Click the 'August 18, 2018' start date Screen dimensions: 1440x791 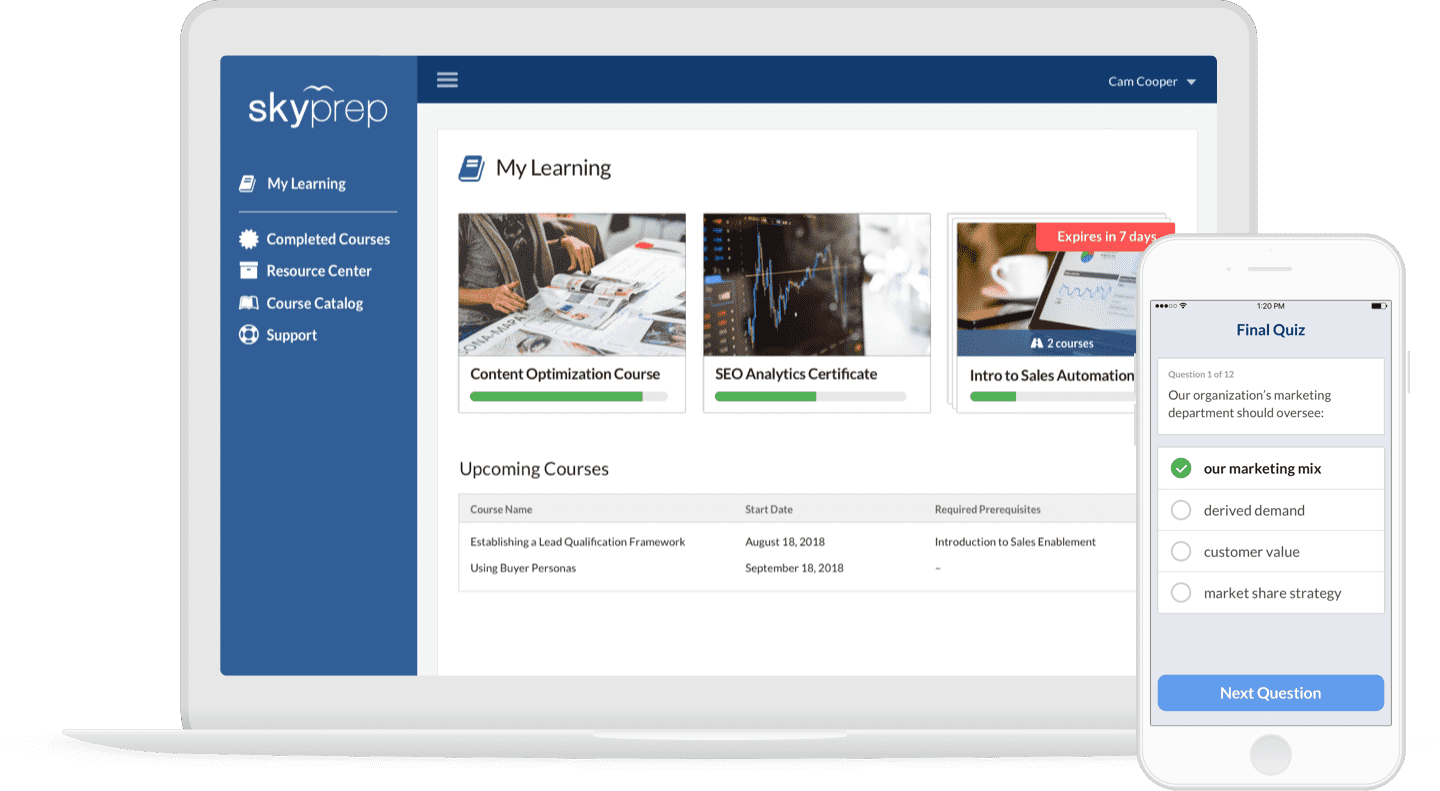(785, 542)
